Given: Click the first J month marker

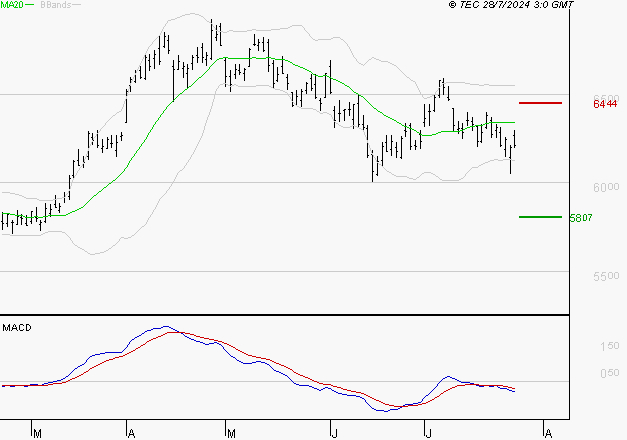Looking at the screenshot, I should [335, 434].
